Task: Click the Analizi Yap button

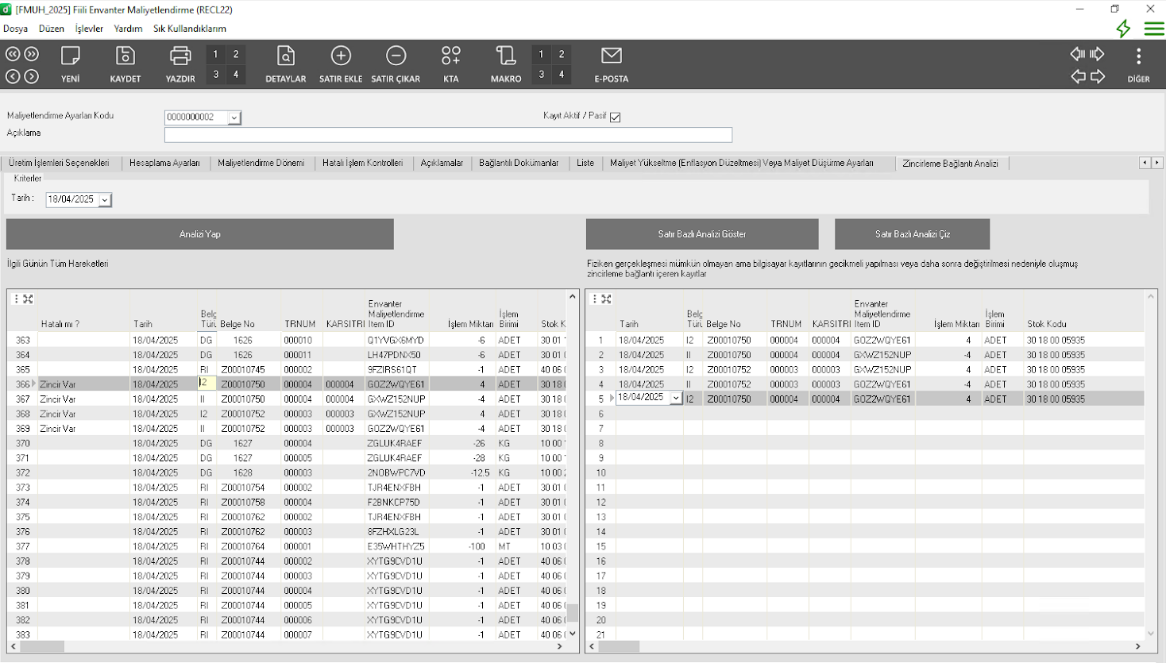Action: pos(200,234)
